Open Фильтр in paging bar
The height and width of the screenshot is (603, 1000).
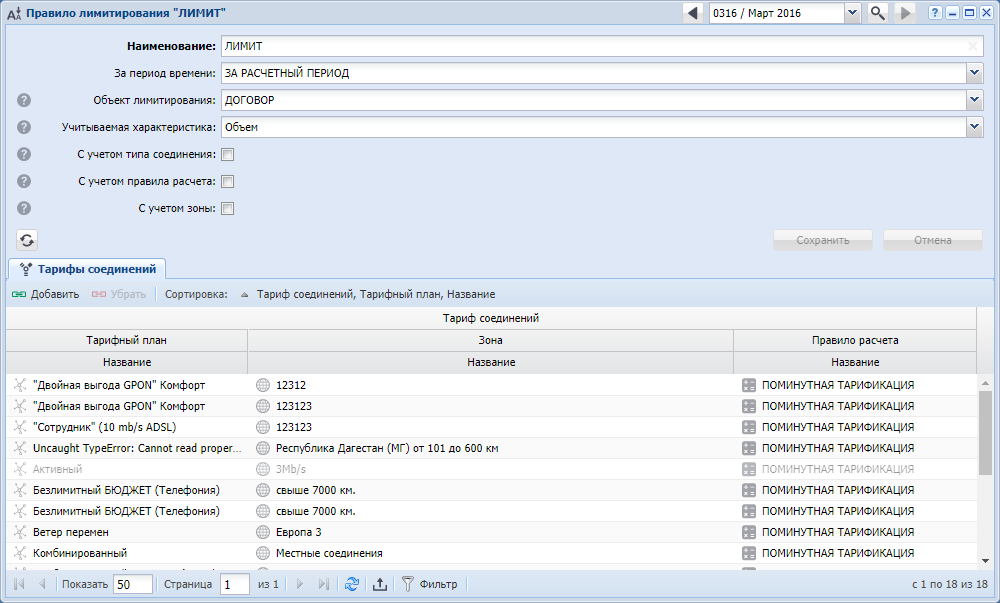tap(430, 584)
